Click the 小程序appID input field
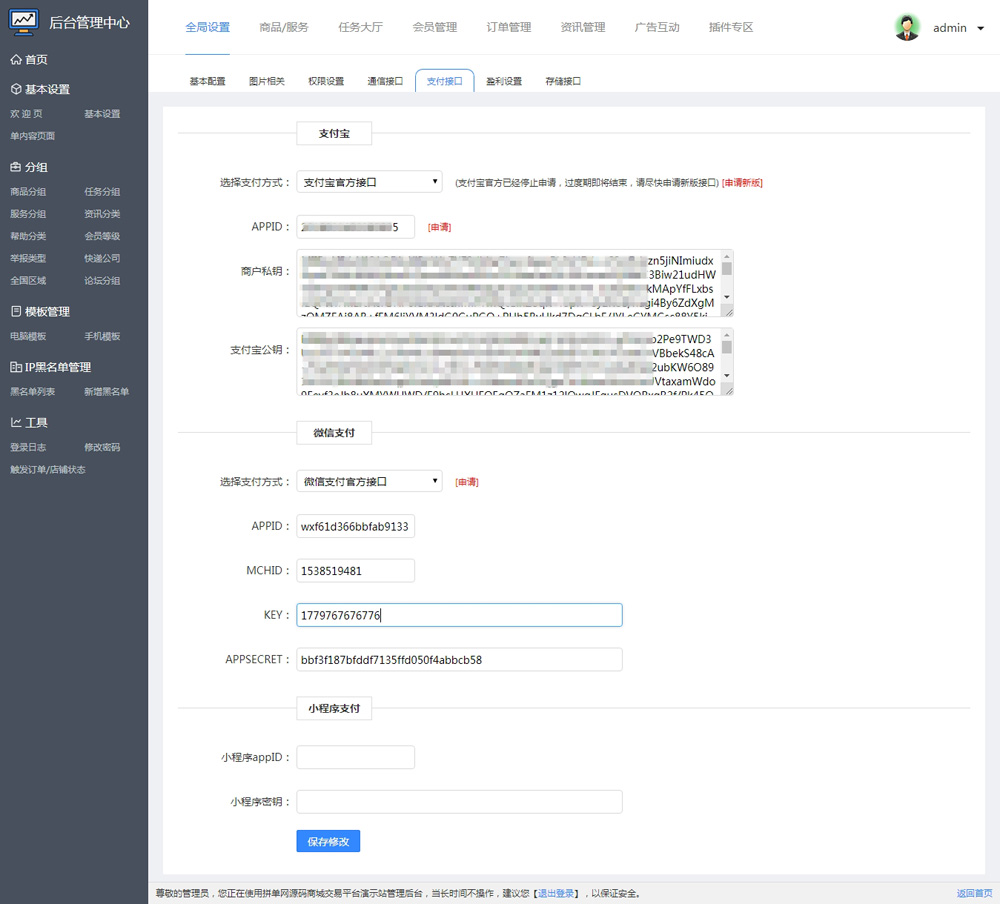The width and height of the screenshot is (1000, 904). (355, 757)
